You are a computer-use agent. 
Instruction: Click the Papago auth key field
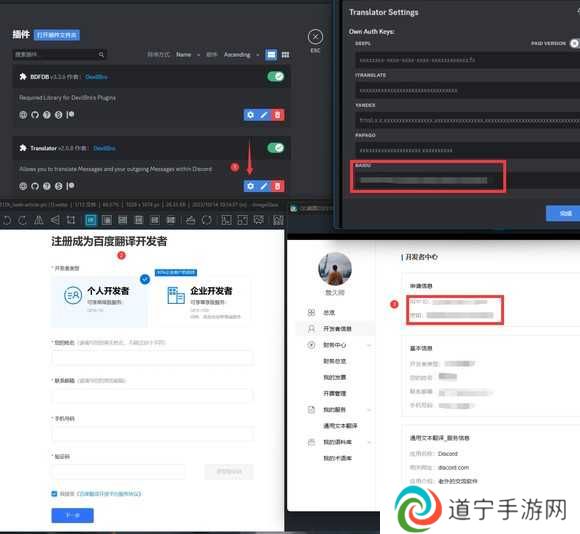(x=468, y=151)
